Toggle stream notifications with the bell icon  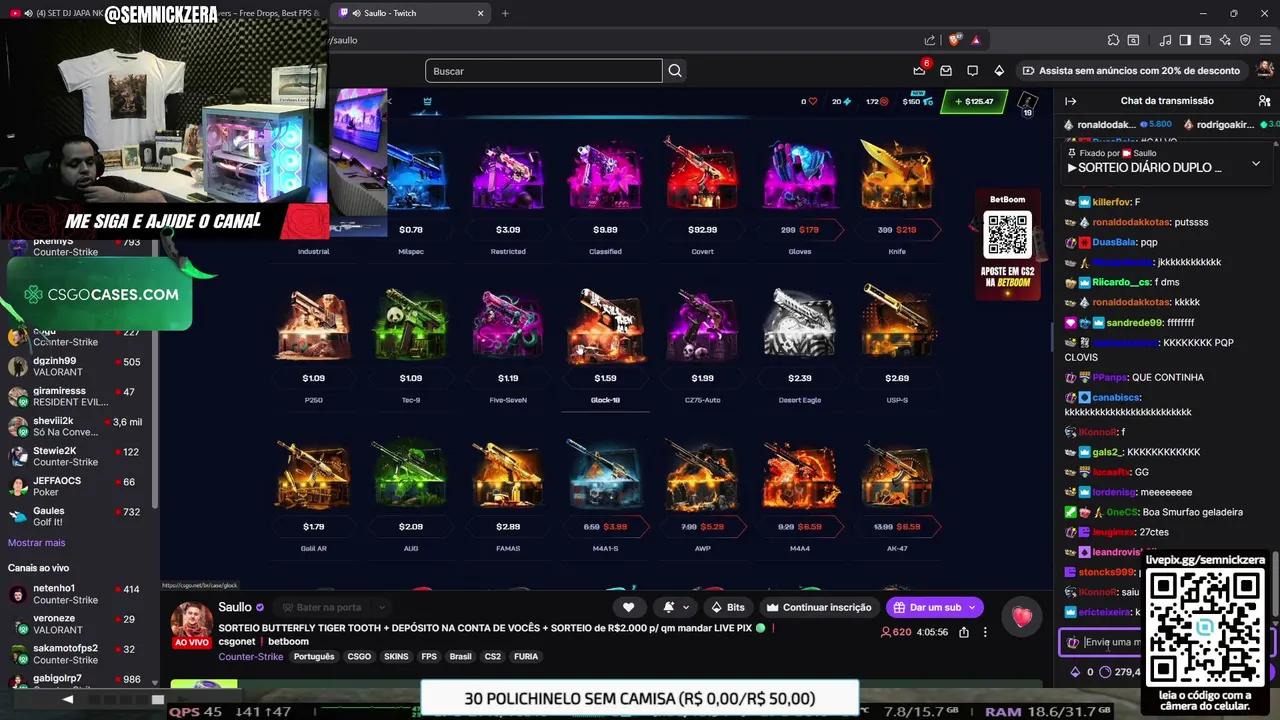click(x=667, y=606)
